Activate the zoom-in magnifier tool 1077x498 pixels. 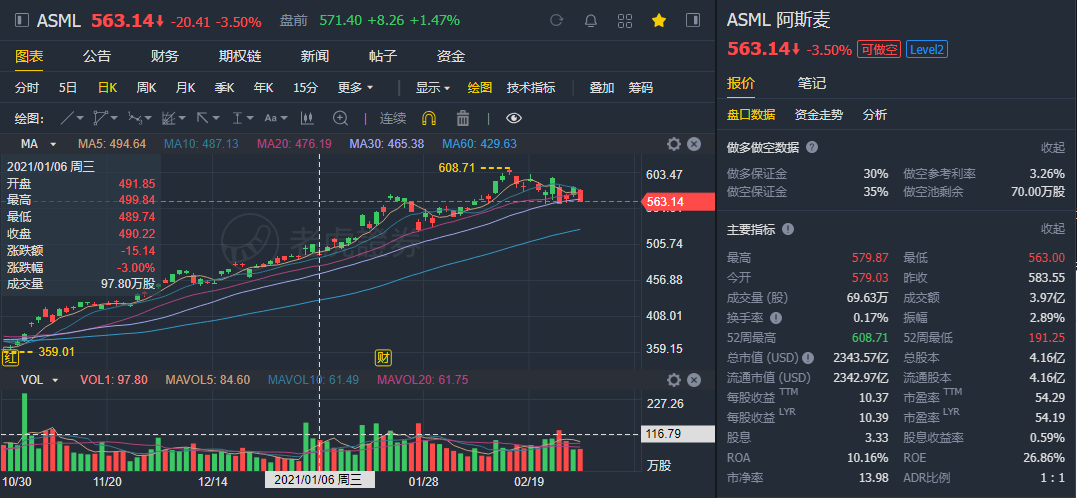(x=341, y=118)
